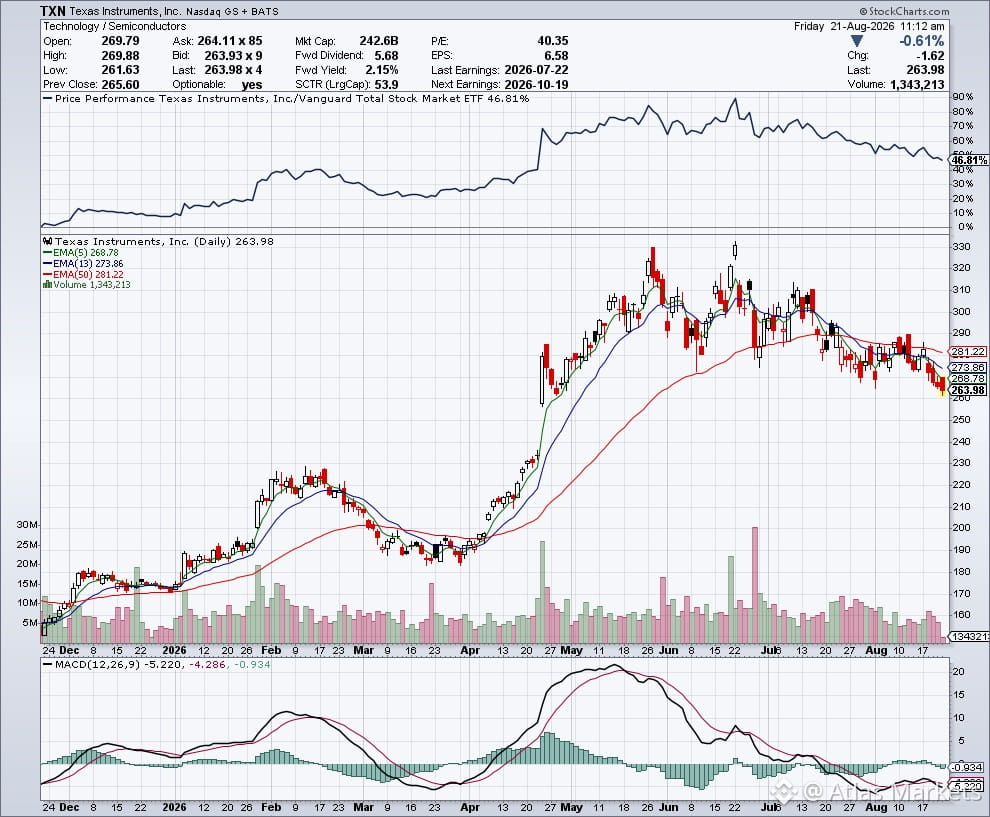Viewport: 990px width, 817px height.
Task: Click the Ask value 264.11 x 85
Action: (x=230, y=41)
